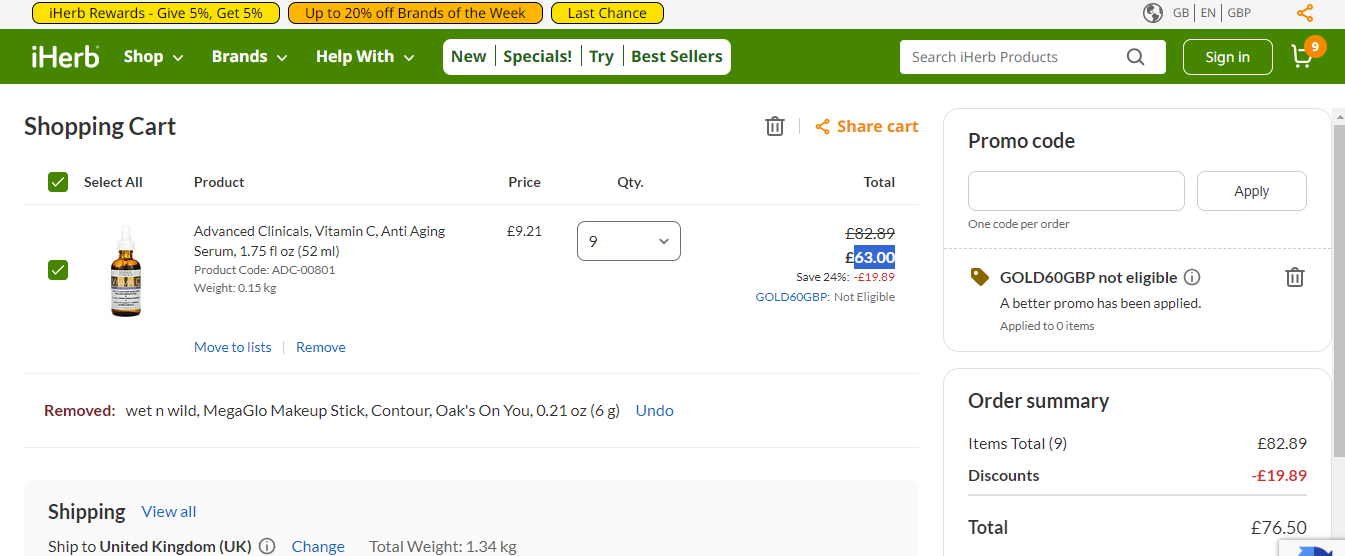The image size is (1345, 556).
Task: Remove the GOLD60GBP promo via its trash icon
Action: [1295, 277]
